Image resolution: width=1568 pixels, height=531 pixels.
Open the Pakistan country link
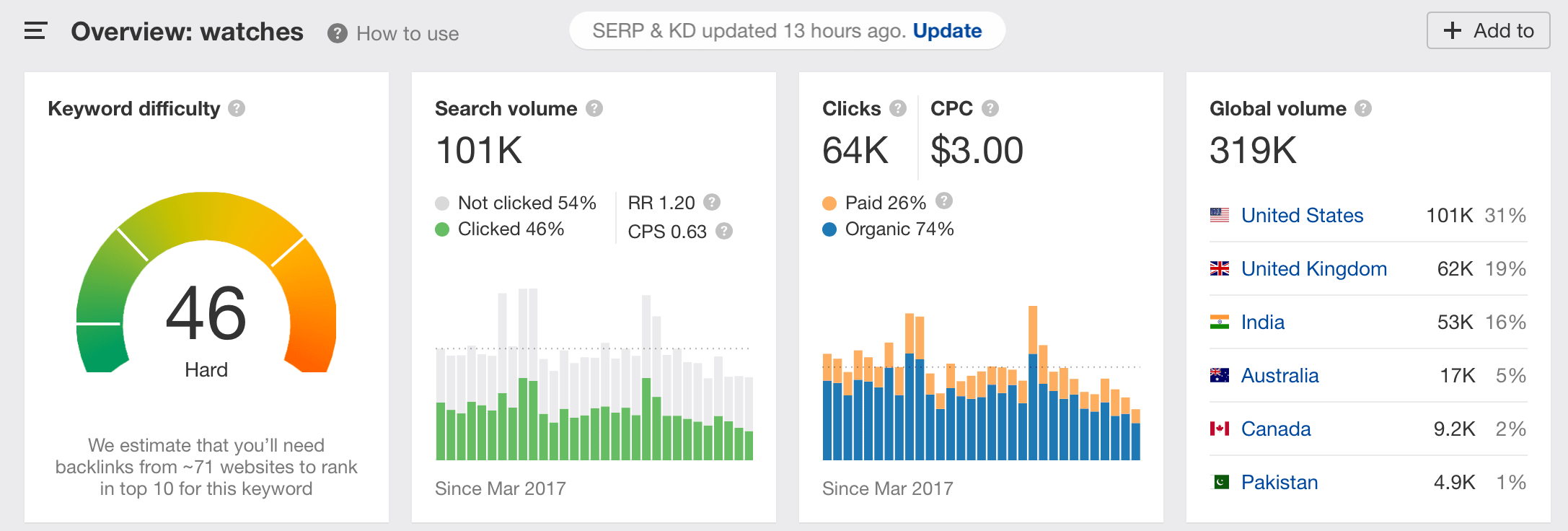(x=1279, y=482)
